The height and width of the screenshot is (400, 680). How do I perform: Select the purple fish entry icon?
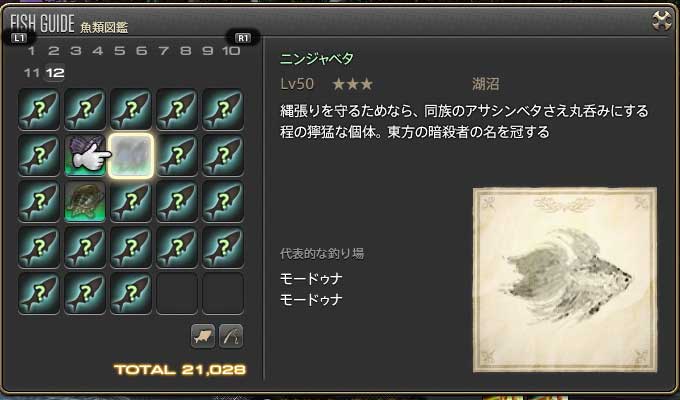(x=85, y=155)
